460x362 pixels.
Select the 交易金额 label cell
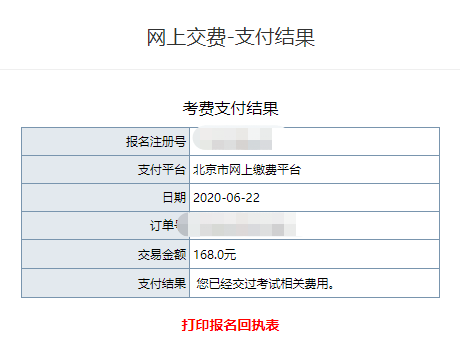[x=105, y=254]
